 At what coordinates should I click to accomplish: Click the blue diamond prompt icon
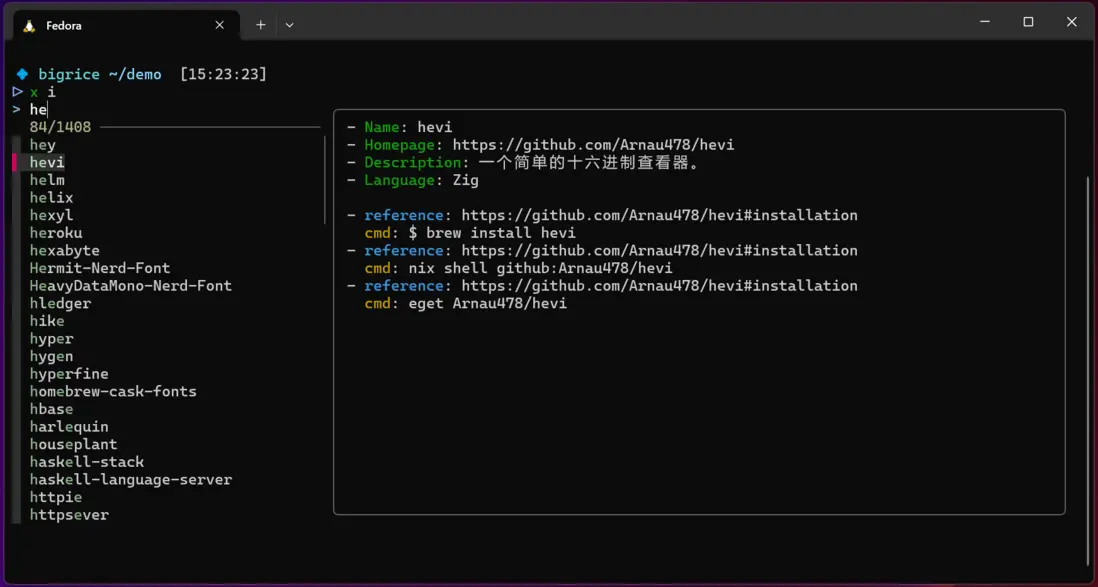coord(22,74)
